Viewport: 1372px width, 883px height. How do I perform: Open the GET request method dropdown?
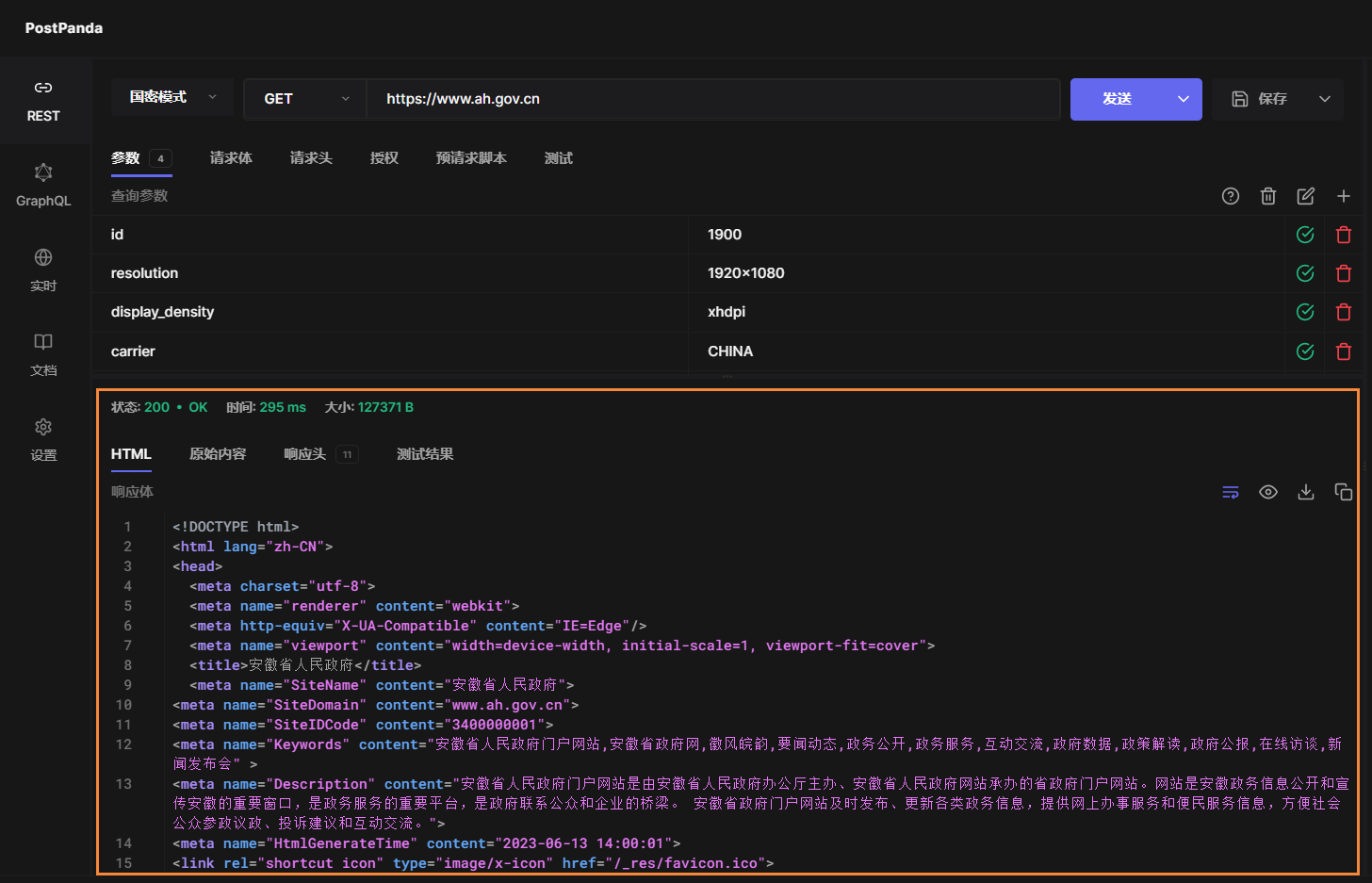[305, 98]
